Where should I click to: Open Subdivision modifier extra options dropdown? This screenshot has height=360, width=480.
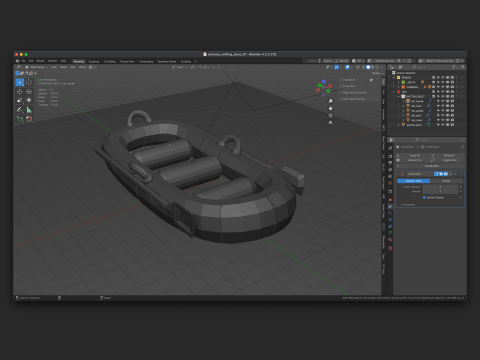click(451, 174)
